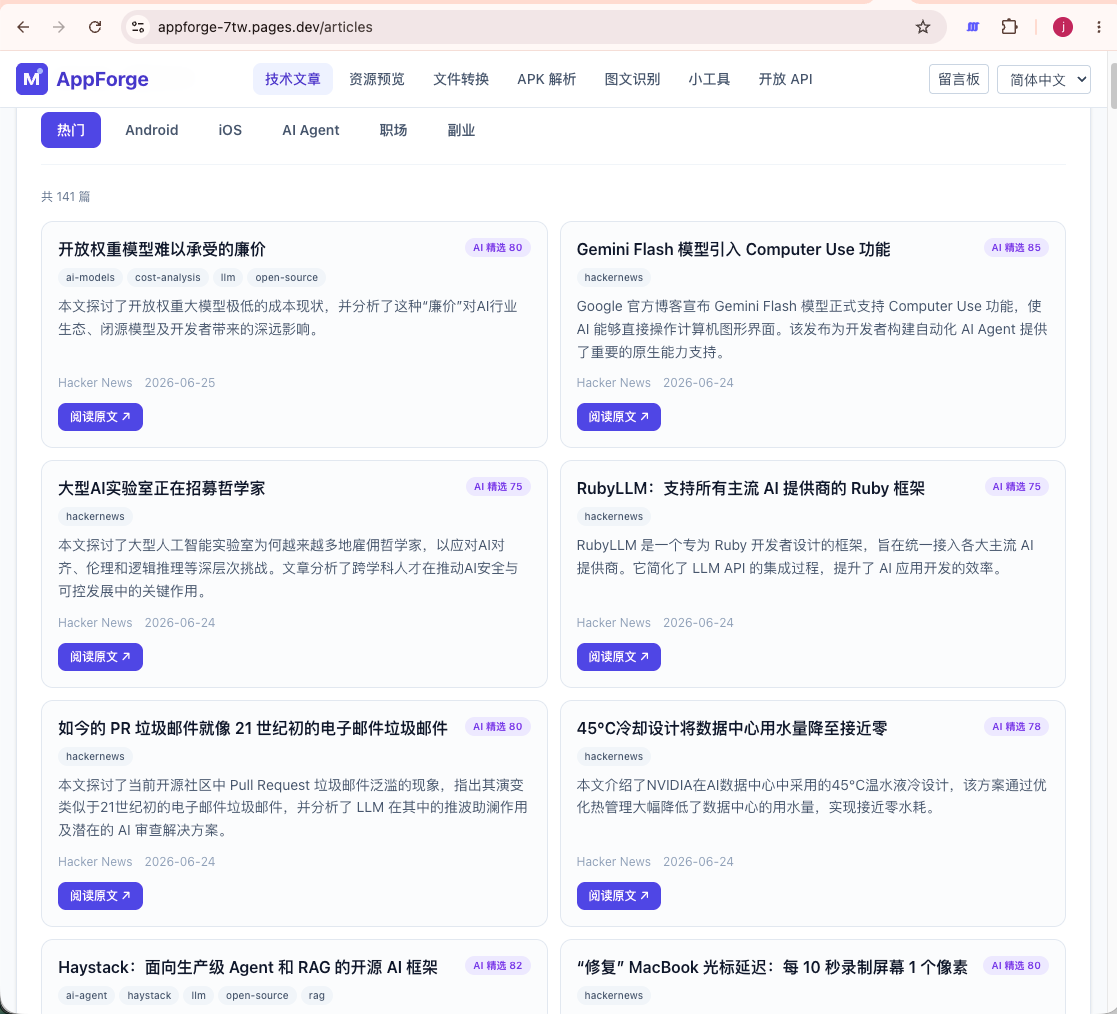Image resolution: width=1117 pixels, height=1014 pixels.
Task: Open the 开放 API nav item
Action: pos(785,79)
